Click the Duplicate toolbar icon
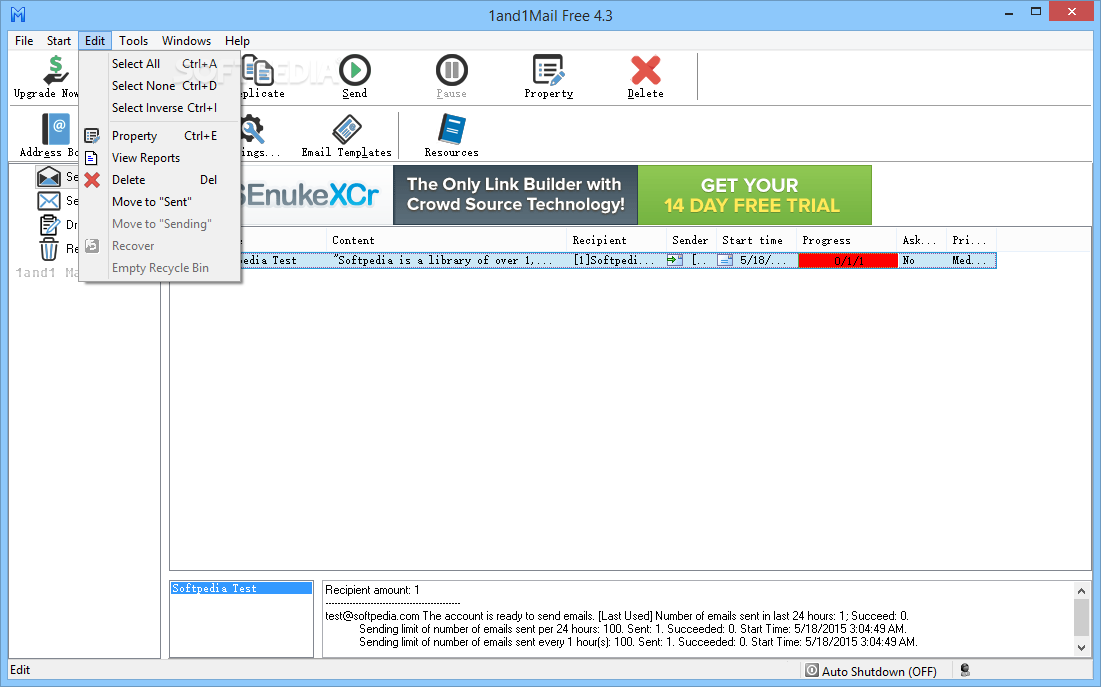The height and width of the screenshot is (687, 1101). coord(258,70)
